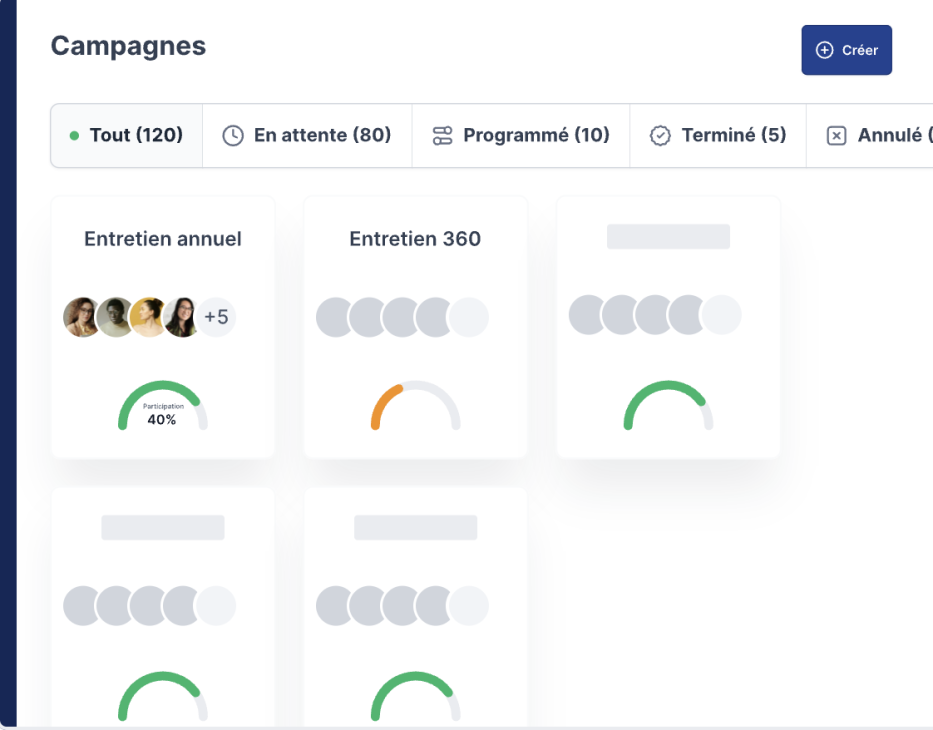
Task: Click the Annulé X-square icon
Action: click(837, 136)
